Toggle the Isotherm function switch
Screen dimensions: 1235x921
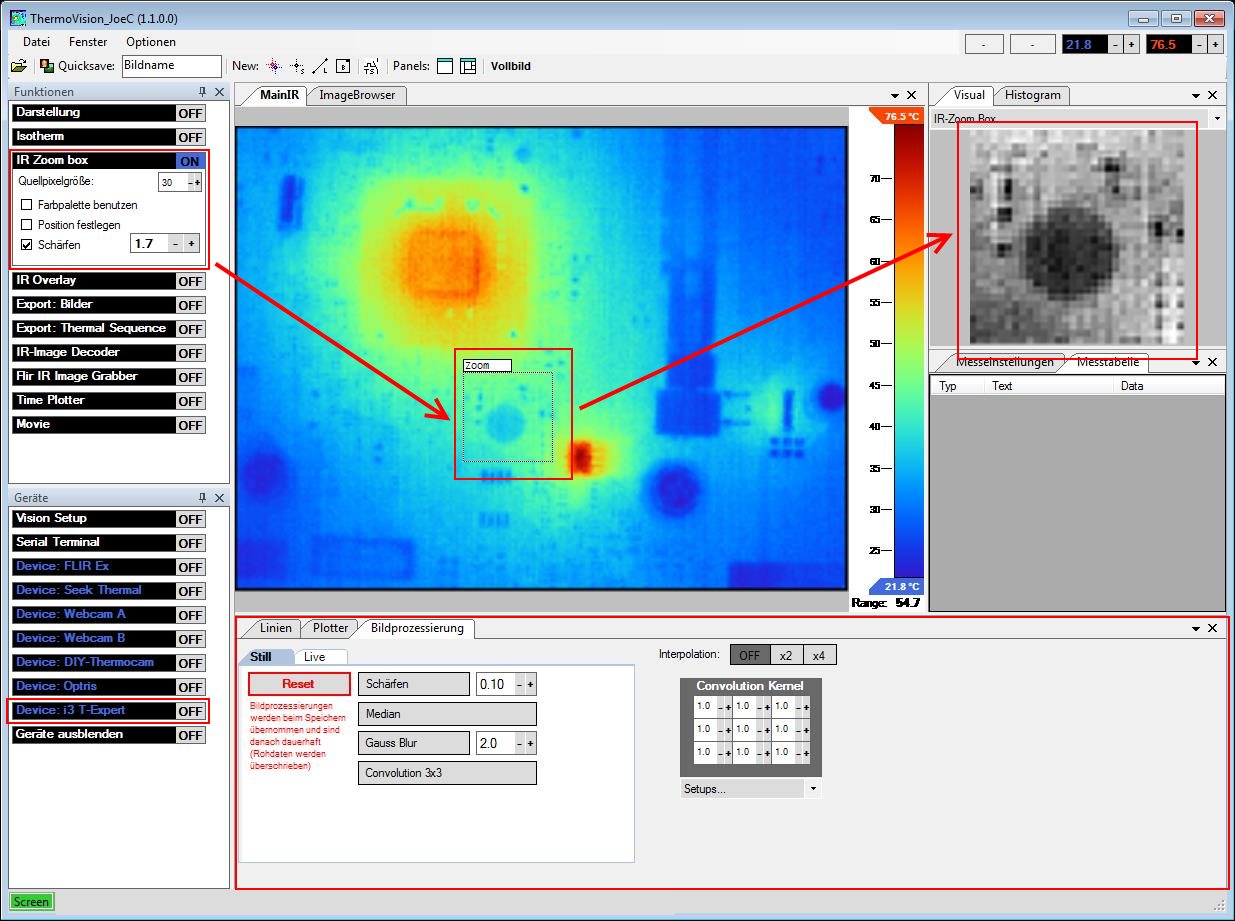190,137
